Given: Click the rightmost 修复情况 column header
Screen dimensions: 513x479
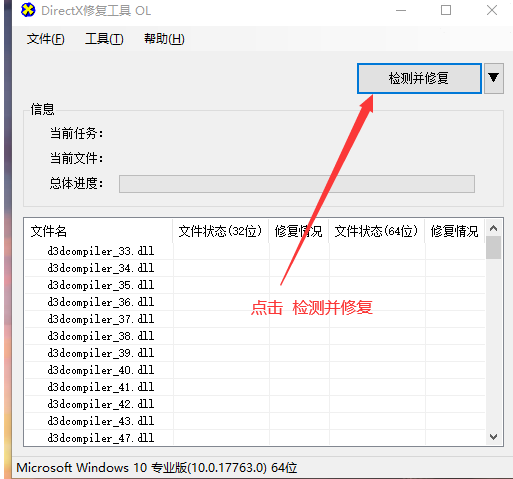Looking at the screenshot, I should [x=454, y=231].
